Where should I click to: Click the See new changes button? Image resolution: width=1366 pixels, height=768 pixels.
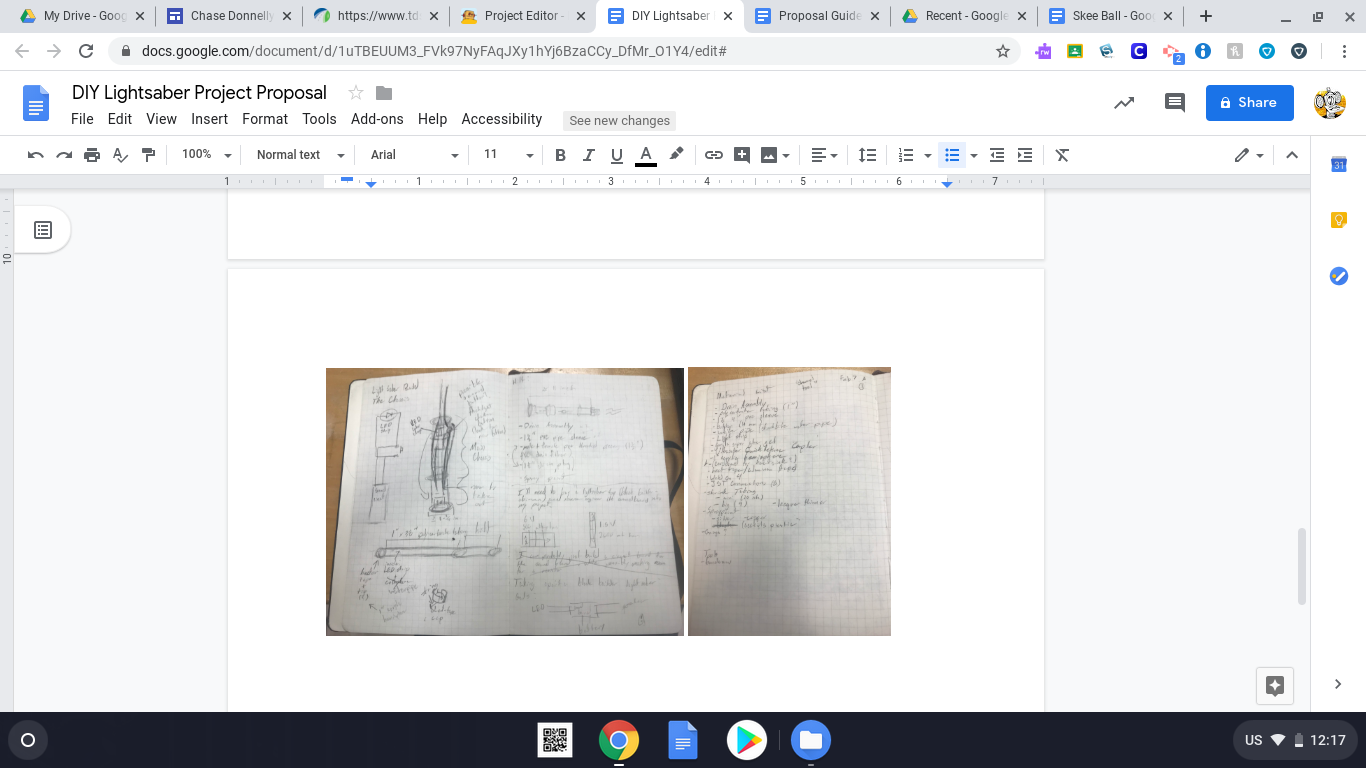tap(619, 121)
